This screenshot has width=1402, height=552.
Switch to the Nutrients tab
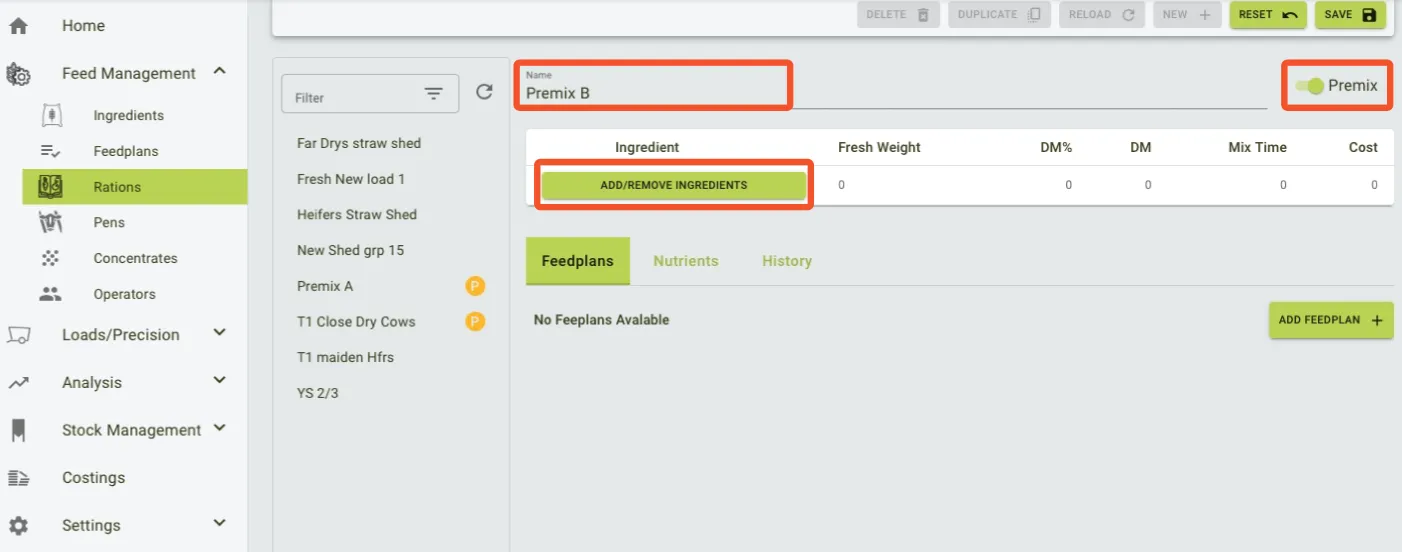pos(685,261)
